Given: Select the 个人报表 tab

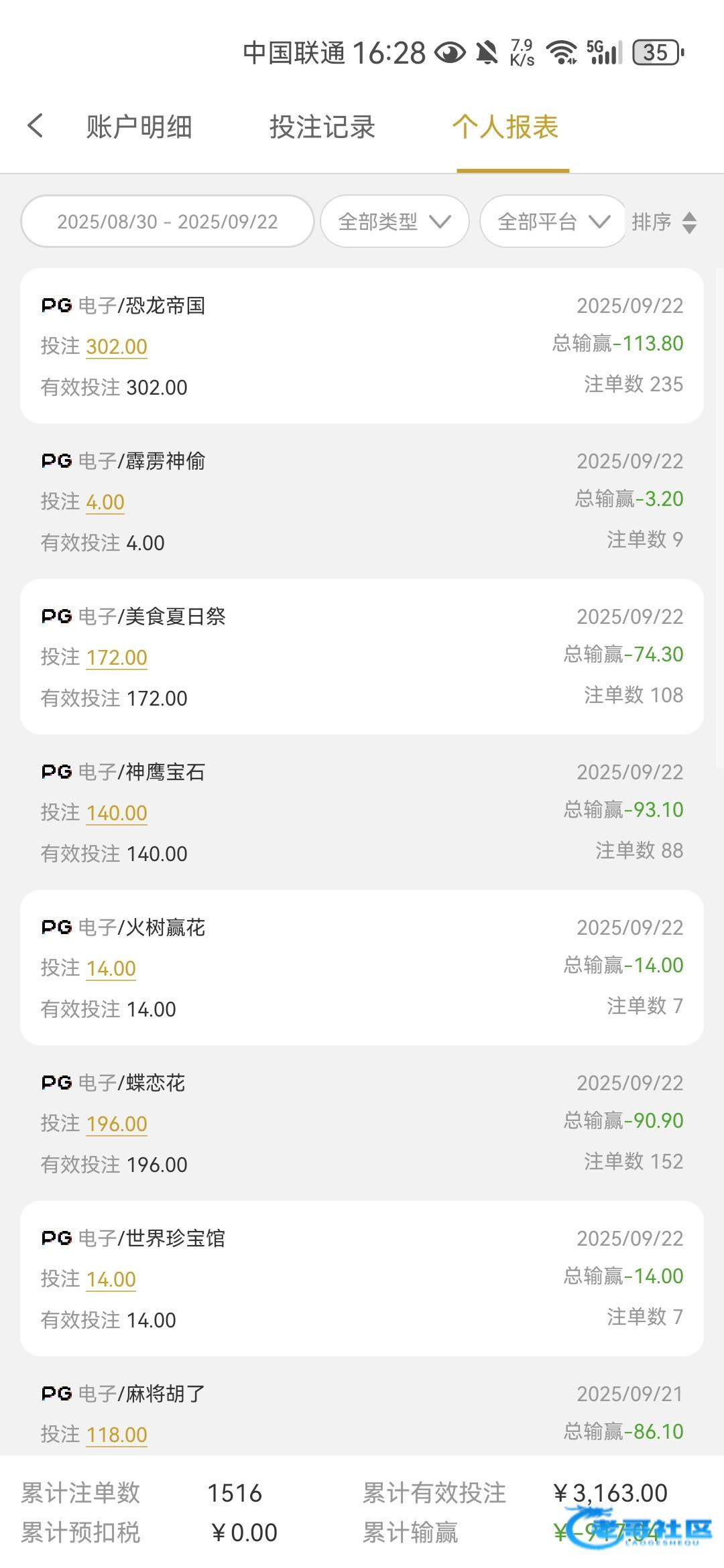Looking at the screenshot, I should [x=505, y=127].
